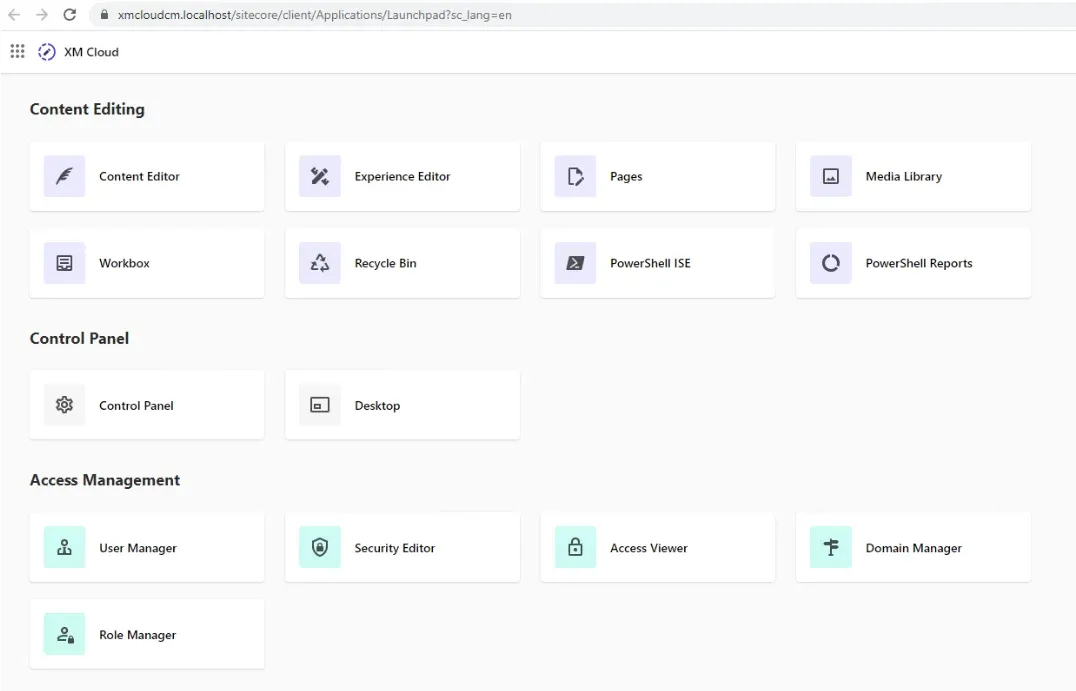
Task: Click the Content Editor feather icon
Action: point(65,176)
